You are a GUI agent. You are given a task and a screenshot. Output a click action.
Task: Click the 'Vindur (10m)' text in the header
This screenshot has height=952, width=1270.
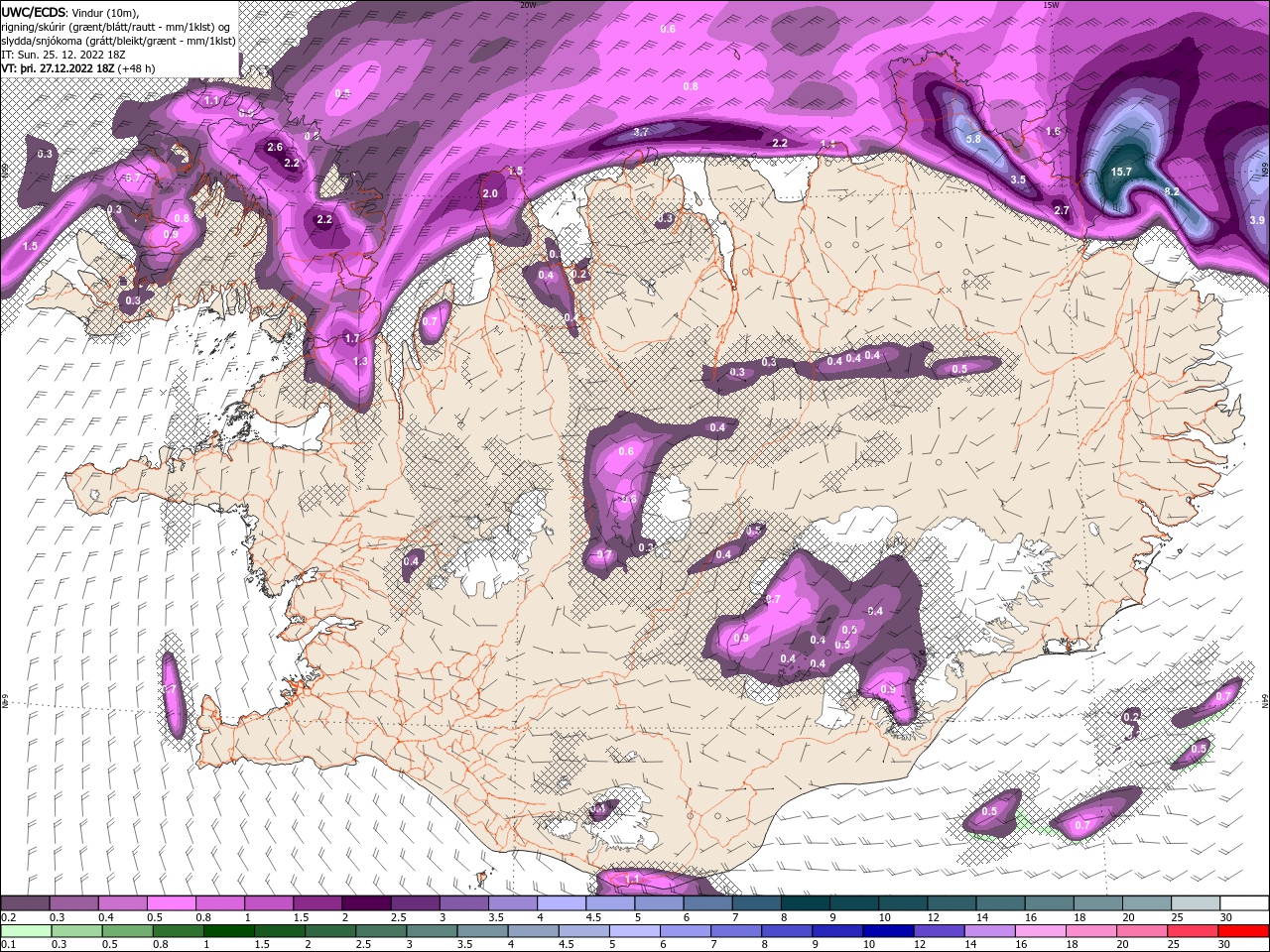coord(106,12)
